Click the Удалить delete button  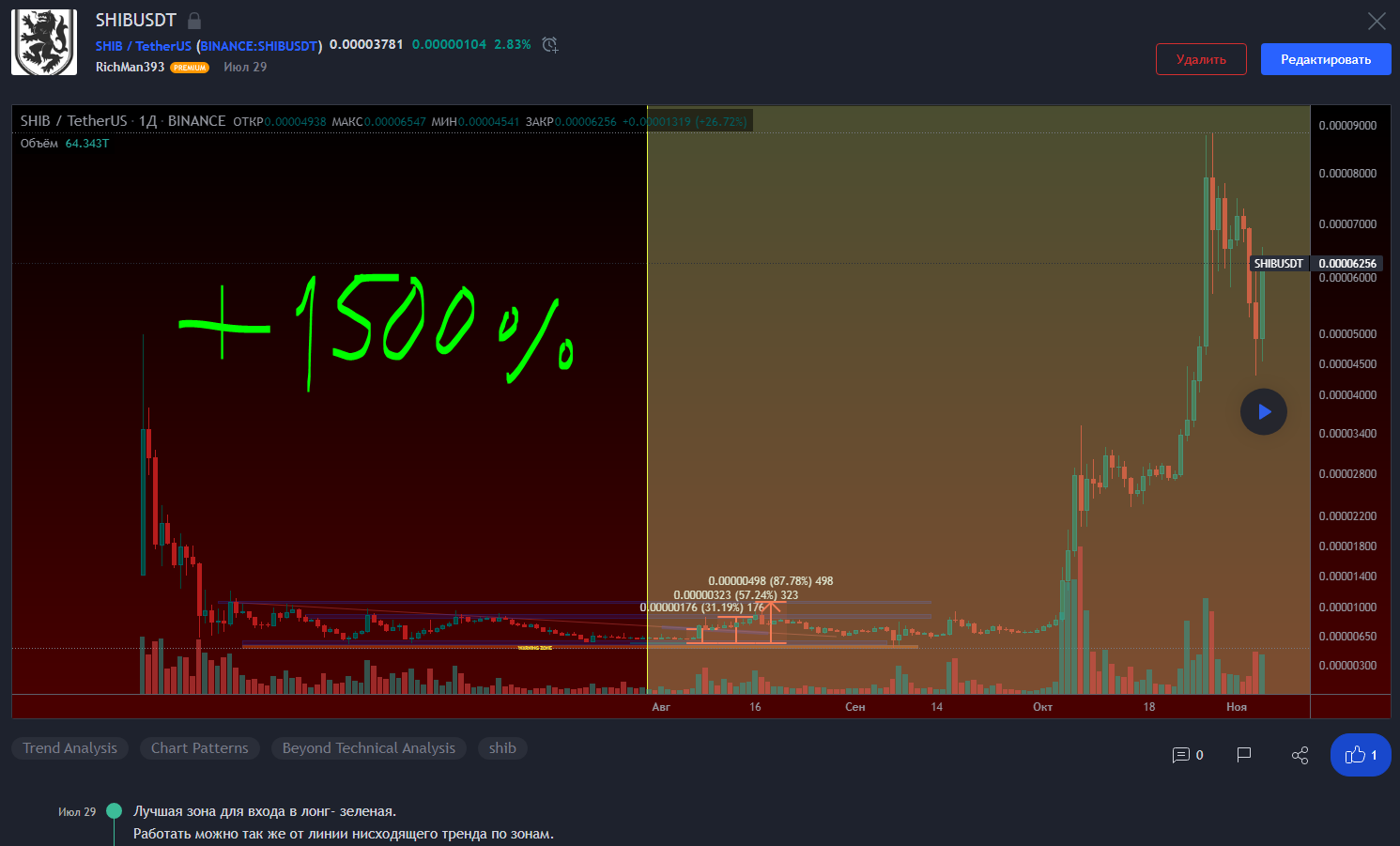[1201, 59]
